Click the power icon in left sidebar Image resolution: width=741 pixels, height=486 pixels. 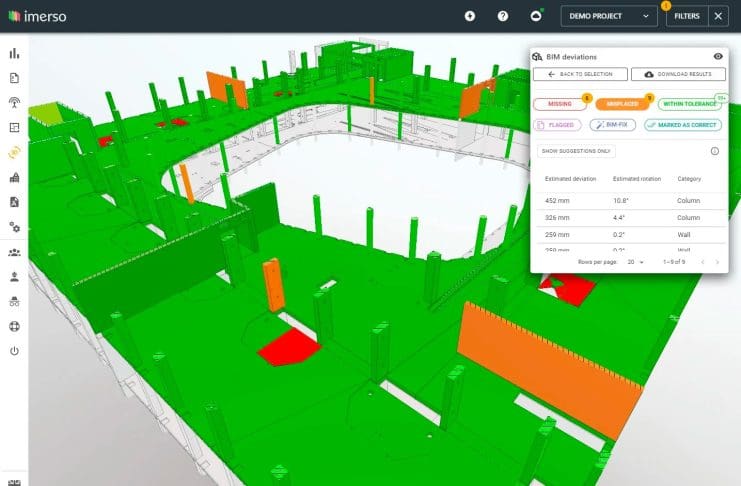(x=14, y=351)
